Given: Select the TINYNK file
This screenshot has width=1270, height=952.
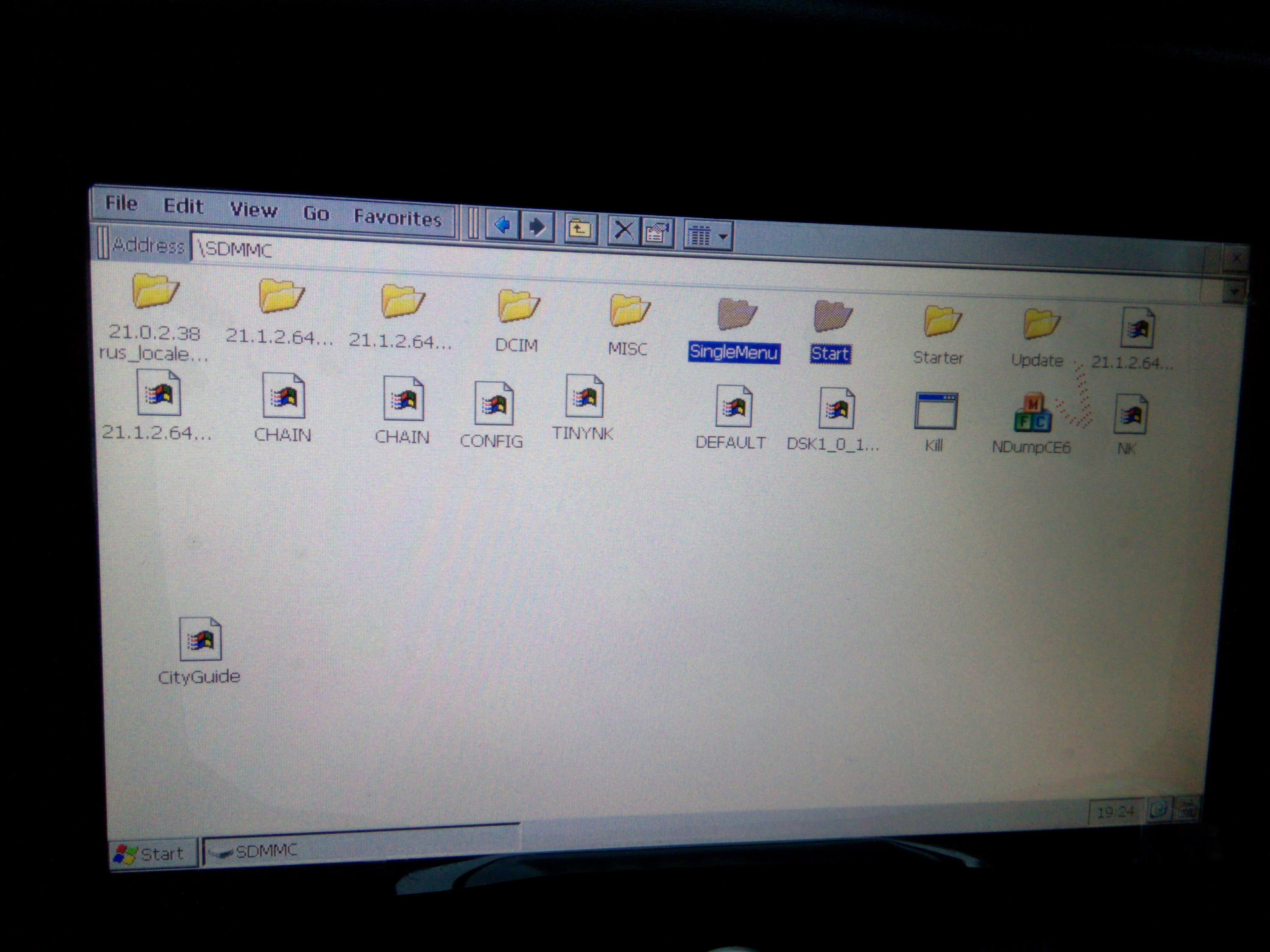Looking at the screenshot, I should tap(584, 397).
